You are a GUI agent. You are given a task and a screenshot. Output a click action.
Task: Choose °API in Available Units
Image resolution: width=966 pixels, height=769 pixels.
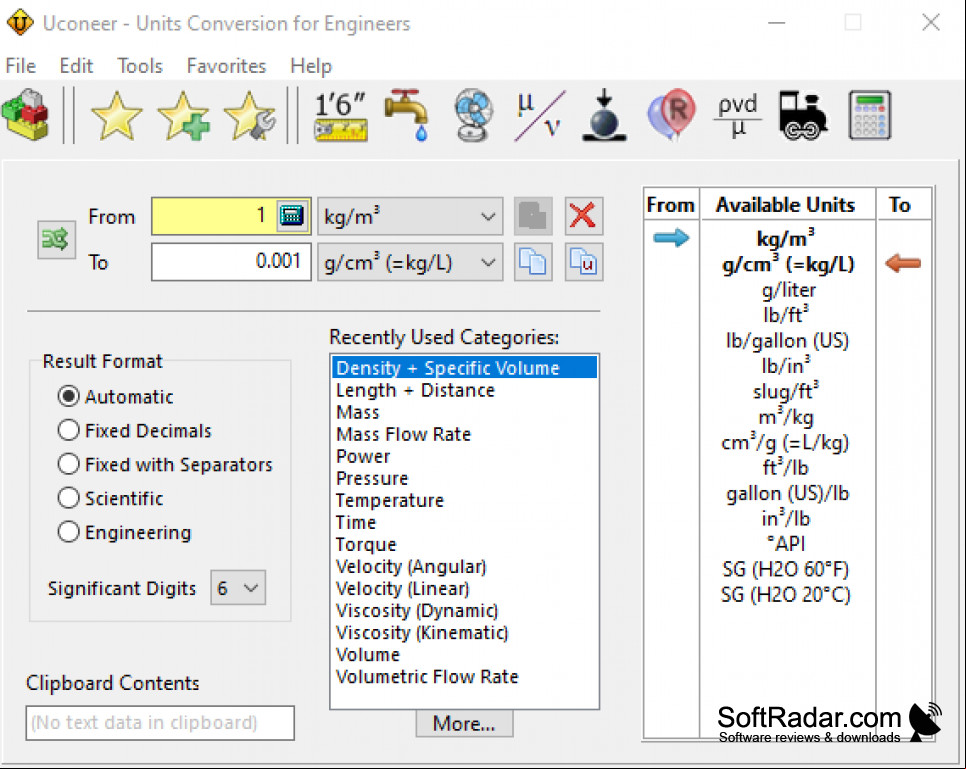pos(786,543)
